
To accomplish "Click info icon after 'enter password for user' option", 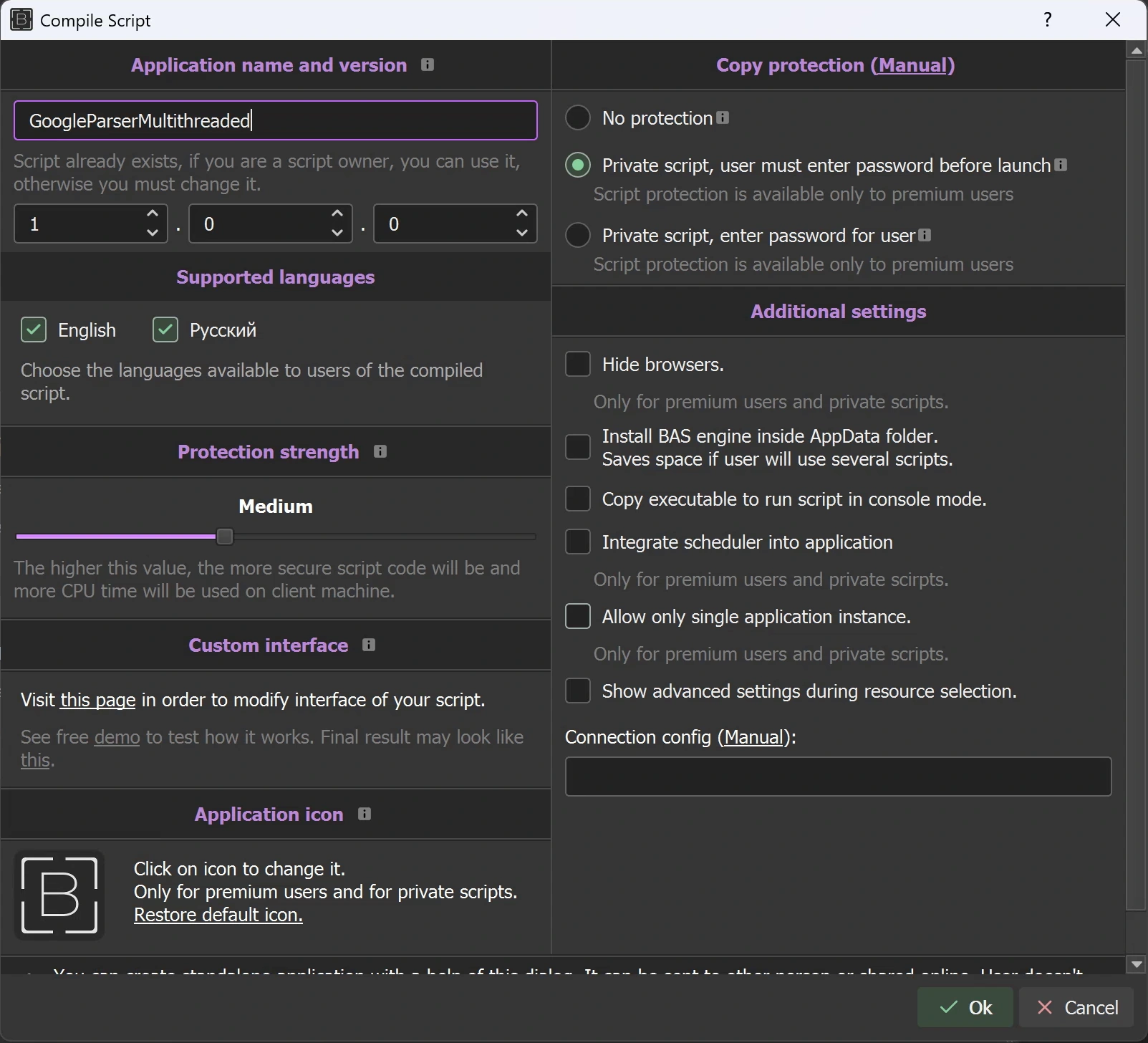I will pyautogui.click(x=925, y=235).
